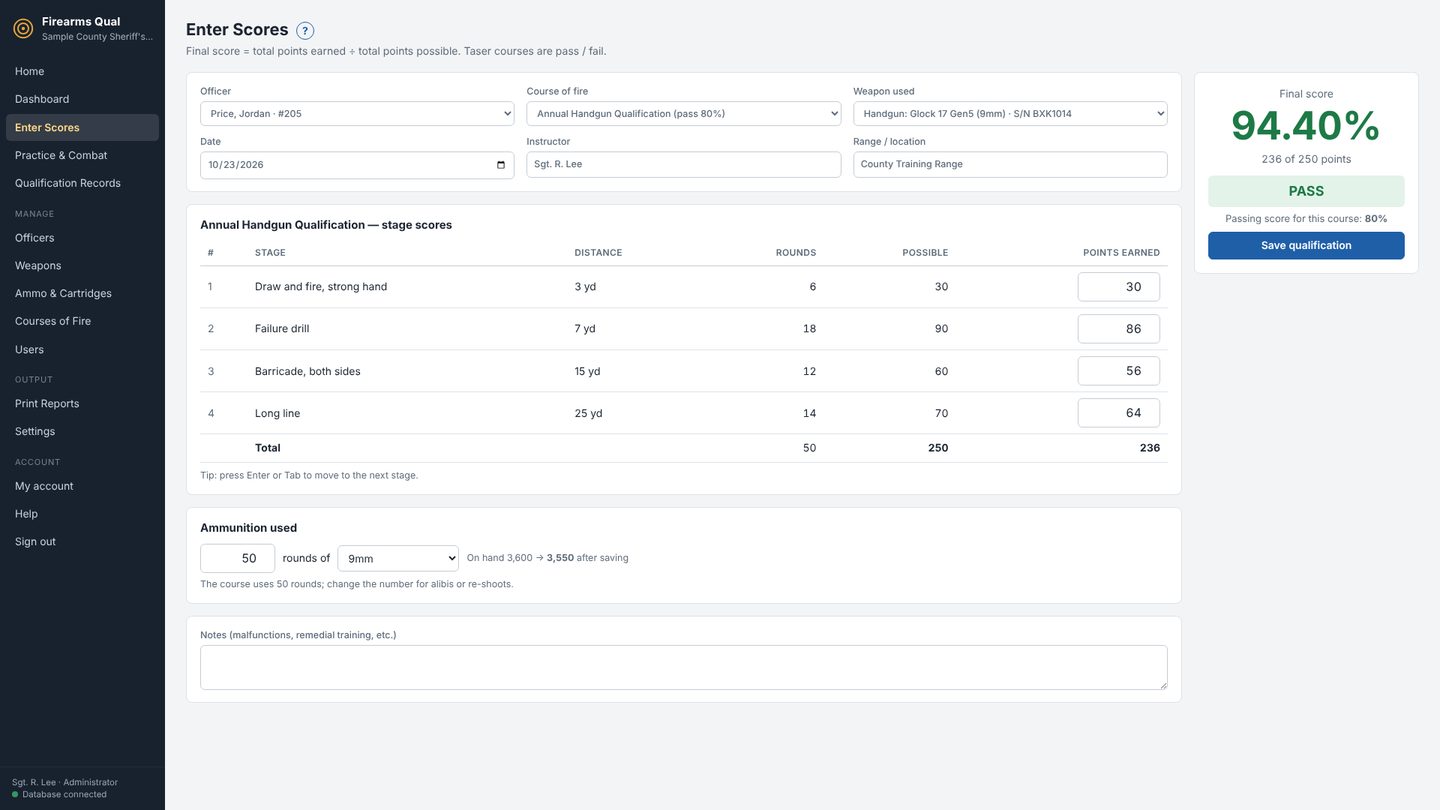Open the Users page
The width and height of the screenshot is (1440, 810).
pos(82,350)
